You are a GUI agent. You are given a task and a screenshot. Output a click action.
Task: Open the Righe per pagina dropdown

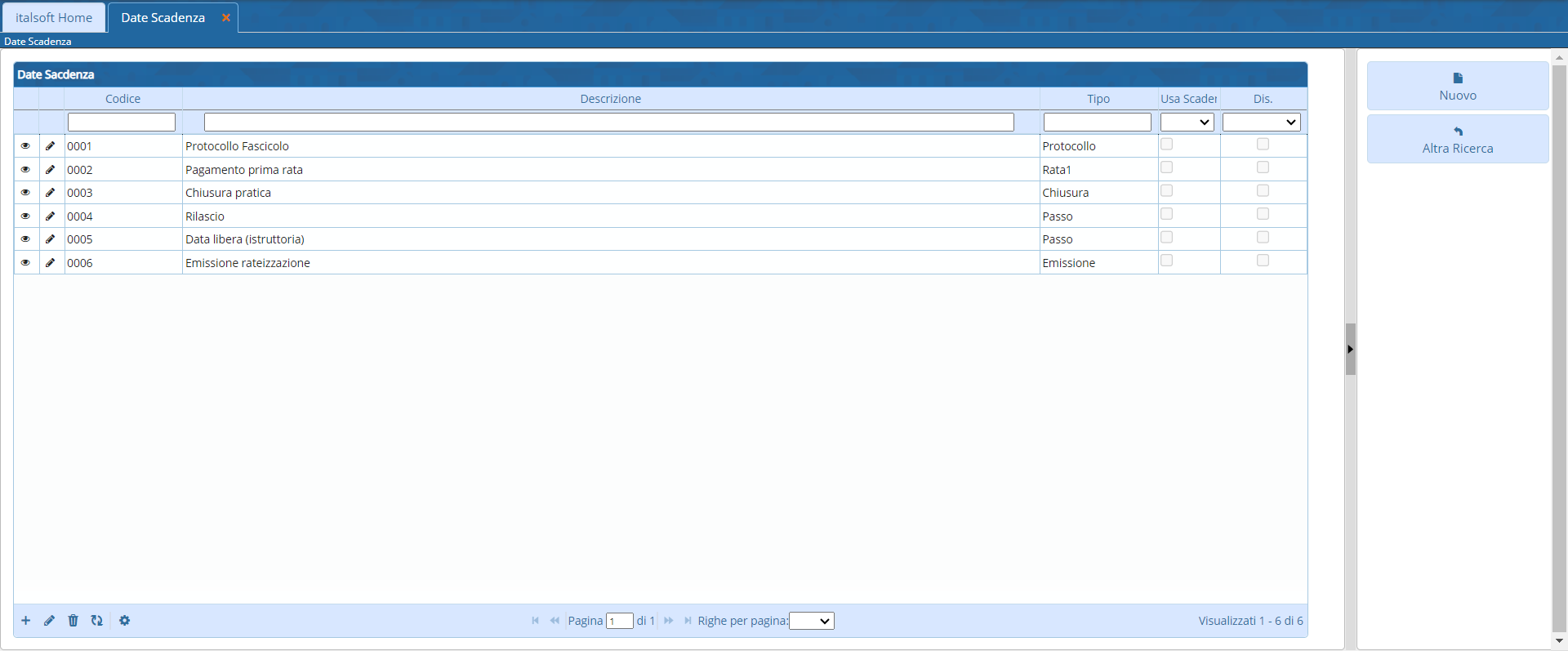coord(812,622)
